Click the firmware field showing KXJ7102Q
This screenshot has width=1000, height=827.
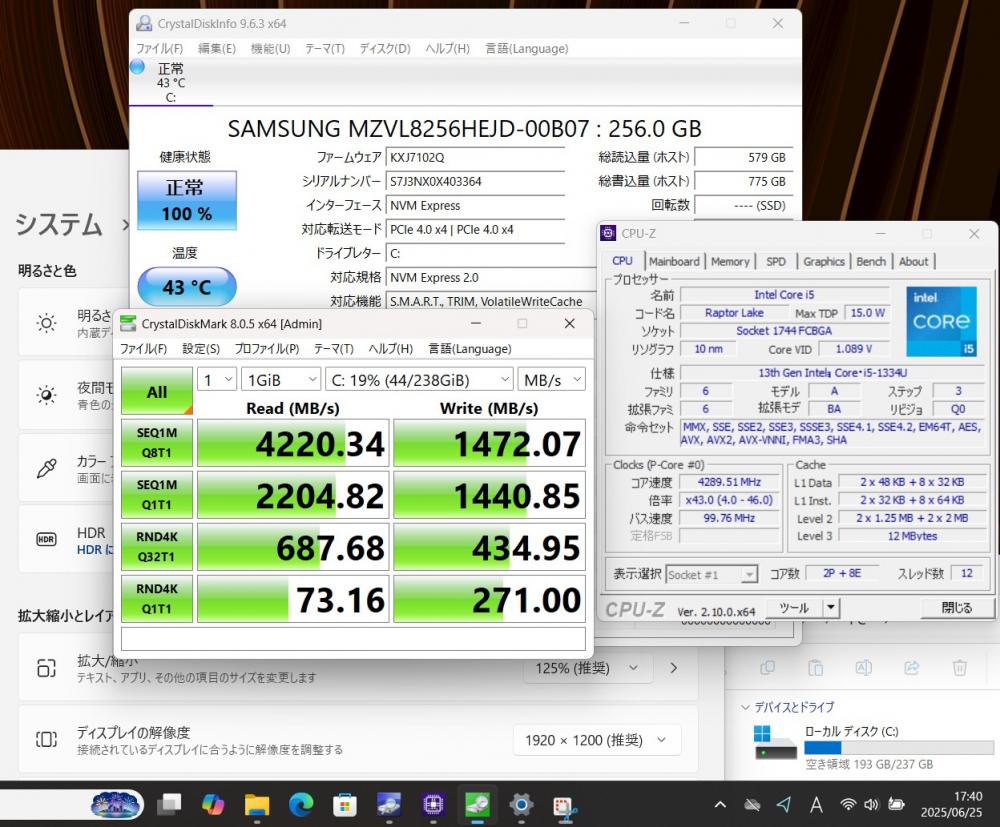click(x=476, y=157)
